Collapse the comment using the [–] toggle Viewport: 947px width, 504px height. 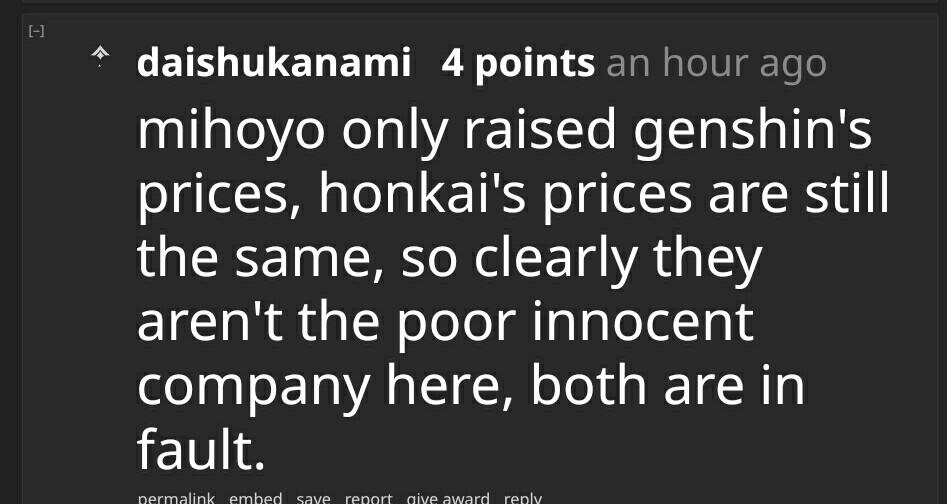tap(36, 32)
